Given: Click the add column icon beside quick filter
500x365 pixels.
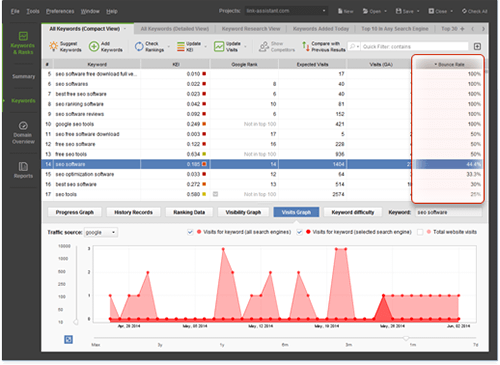Looking at the screenshot, I should [x=477, y=46].
